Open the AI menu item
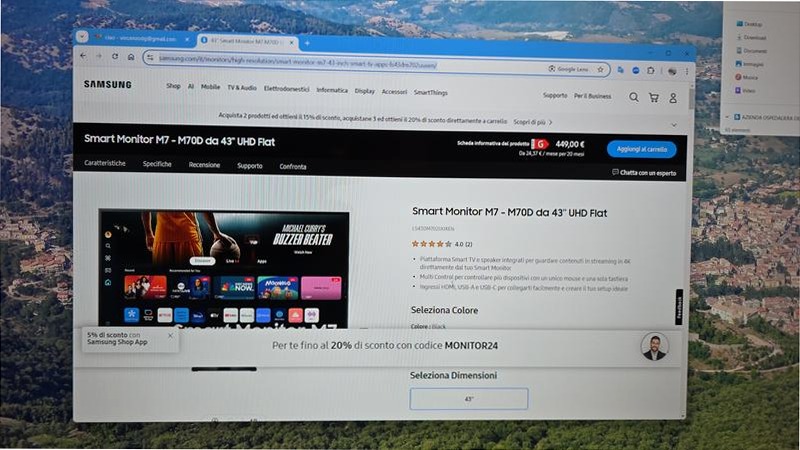This screenshot has height=450, width=800. coord(191,86)
